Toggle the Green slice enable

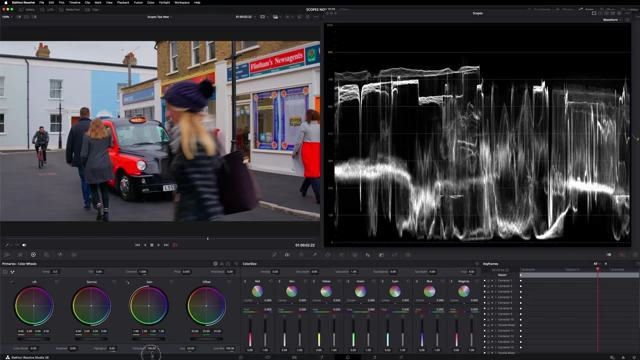[x=348, y=281]
